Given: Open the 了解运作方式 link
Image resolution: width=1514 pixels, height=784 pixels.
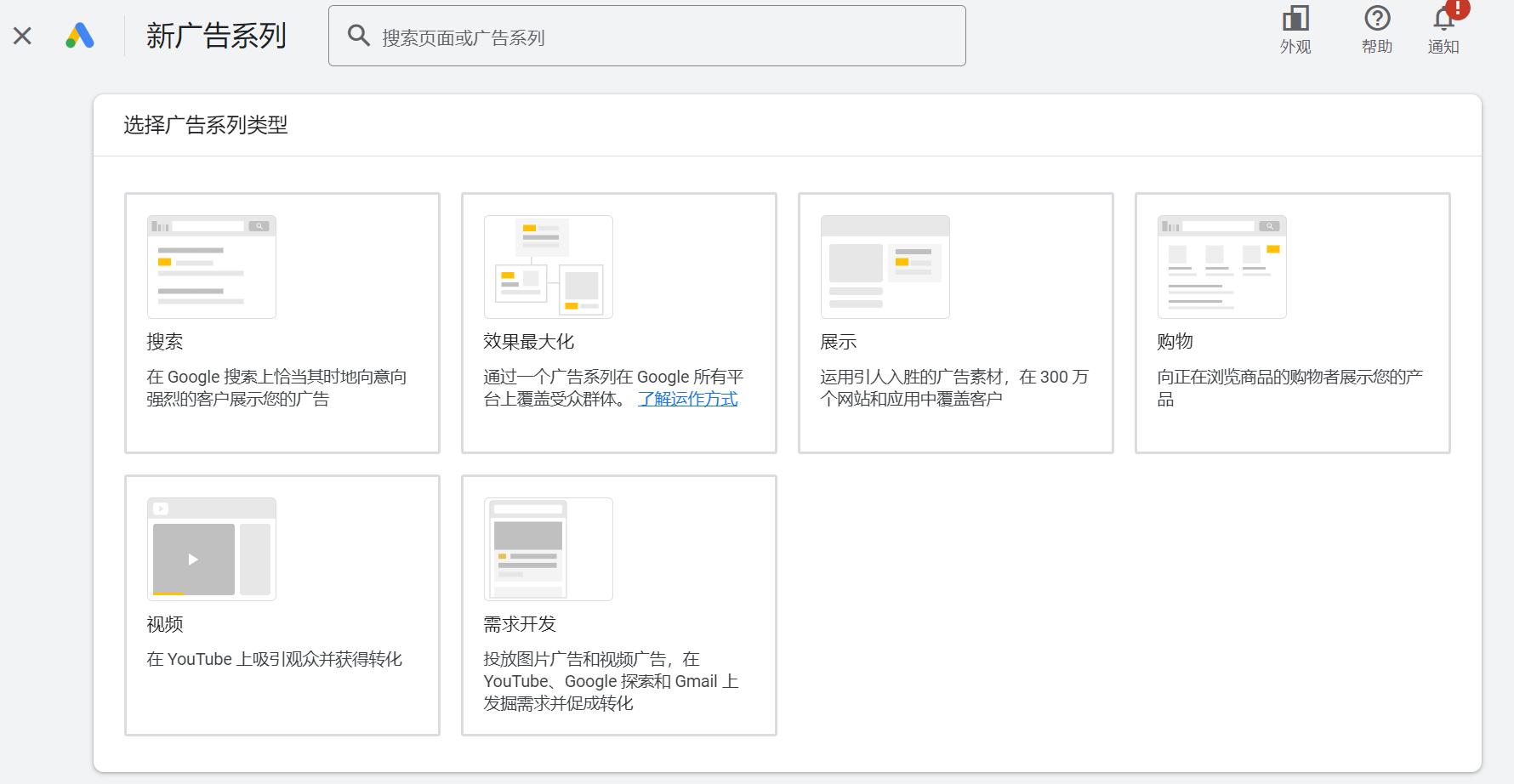Looking at the screenshot, I should click(688, 399).
